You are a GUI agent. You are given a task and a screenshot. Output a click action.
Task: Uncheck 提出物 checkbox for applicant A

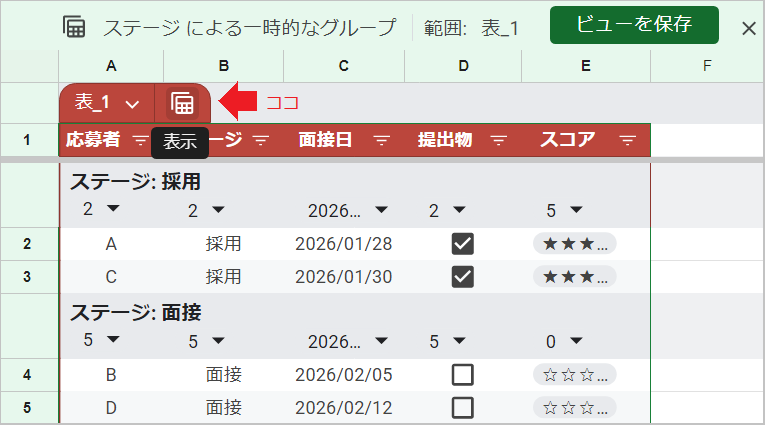click(462, 244)
